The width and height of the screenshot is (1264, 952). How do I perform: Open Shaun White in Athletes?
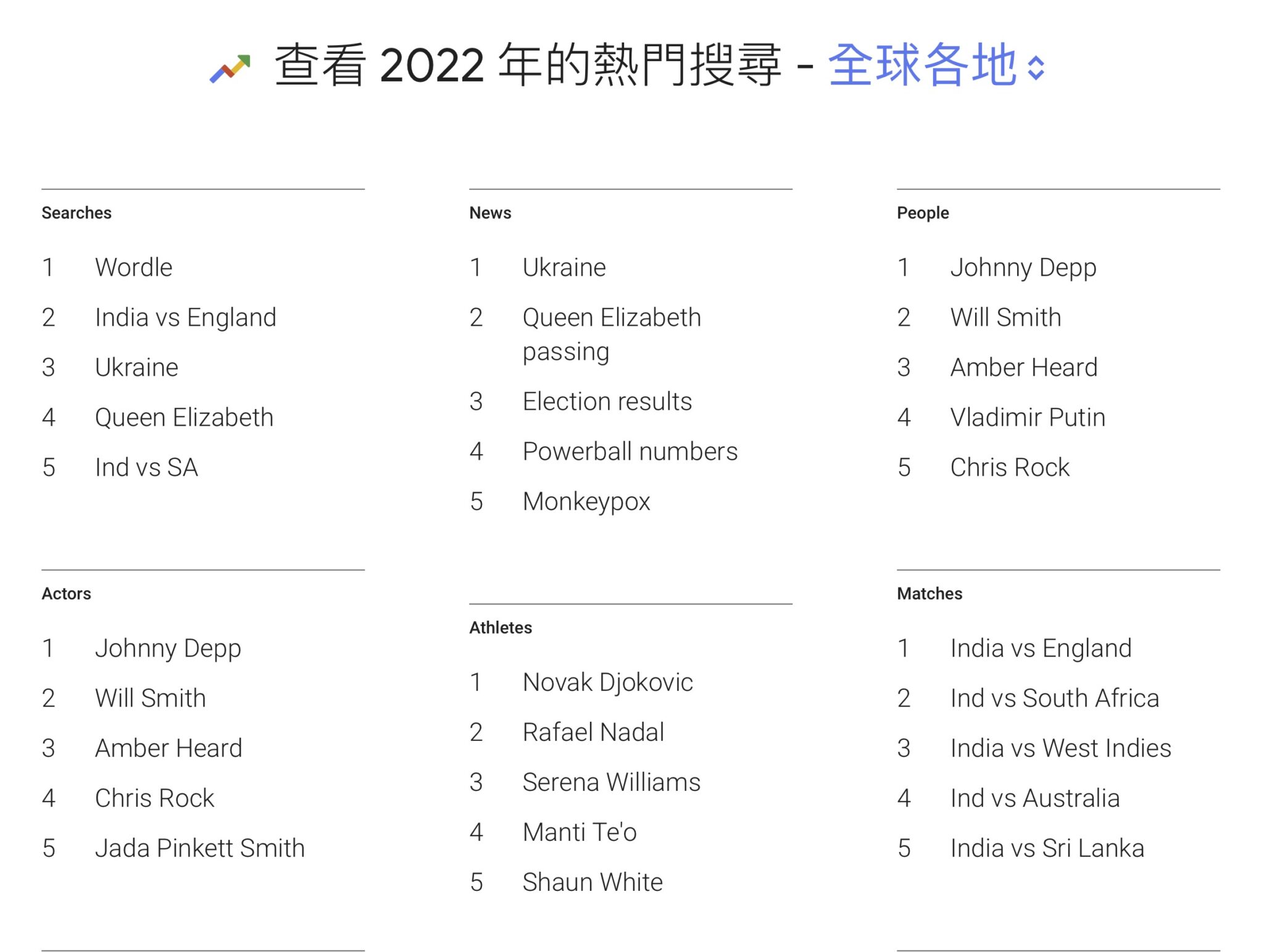point(592,882)
